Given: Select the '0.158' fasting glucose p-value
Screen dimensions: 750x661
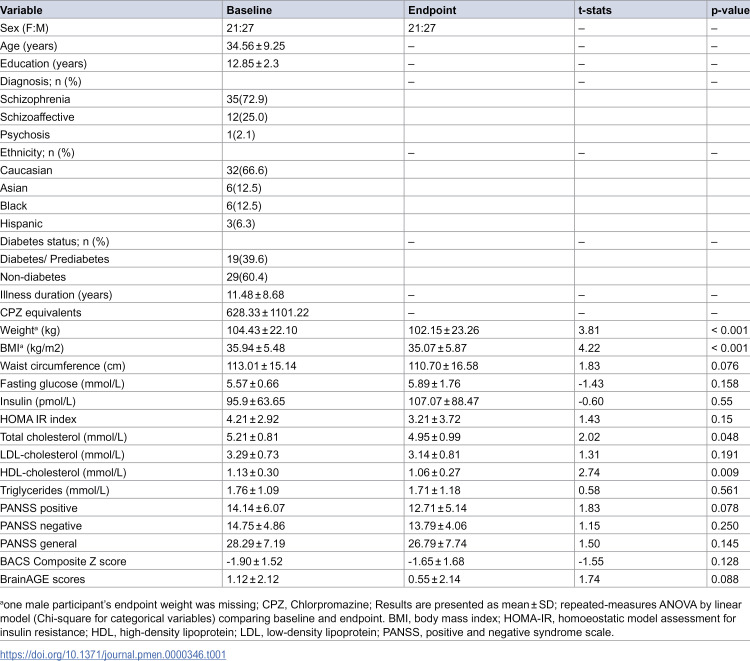Looking at the screenshot, I should tap(725, 384).
